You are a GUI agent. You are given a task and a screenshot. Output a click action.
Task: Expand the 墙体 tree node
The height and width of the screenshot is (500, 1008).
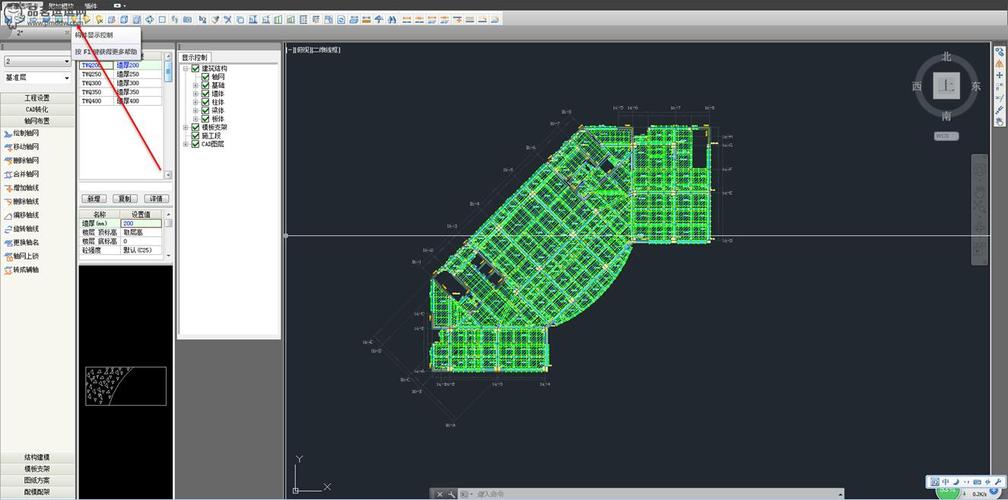pos(195,94)
